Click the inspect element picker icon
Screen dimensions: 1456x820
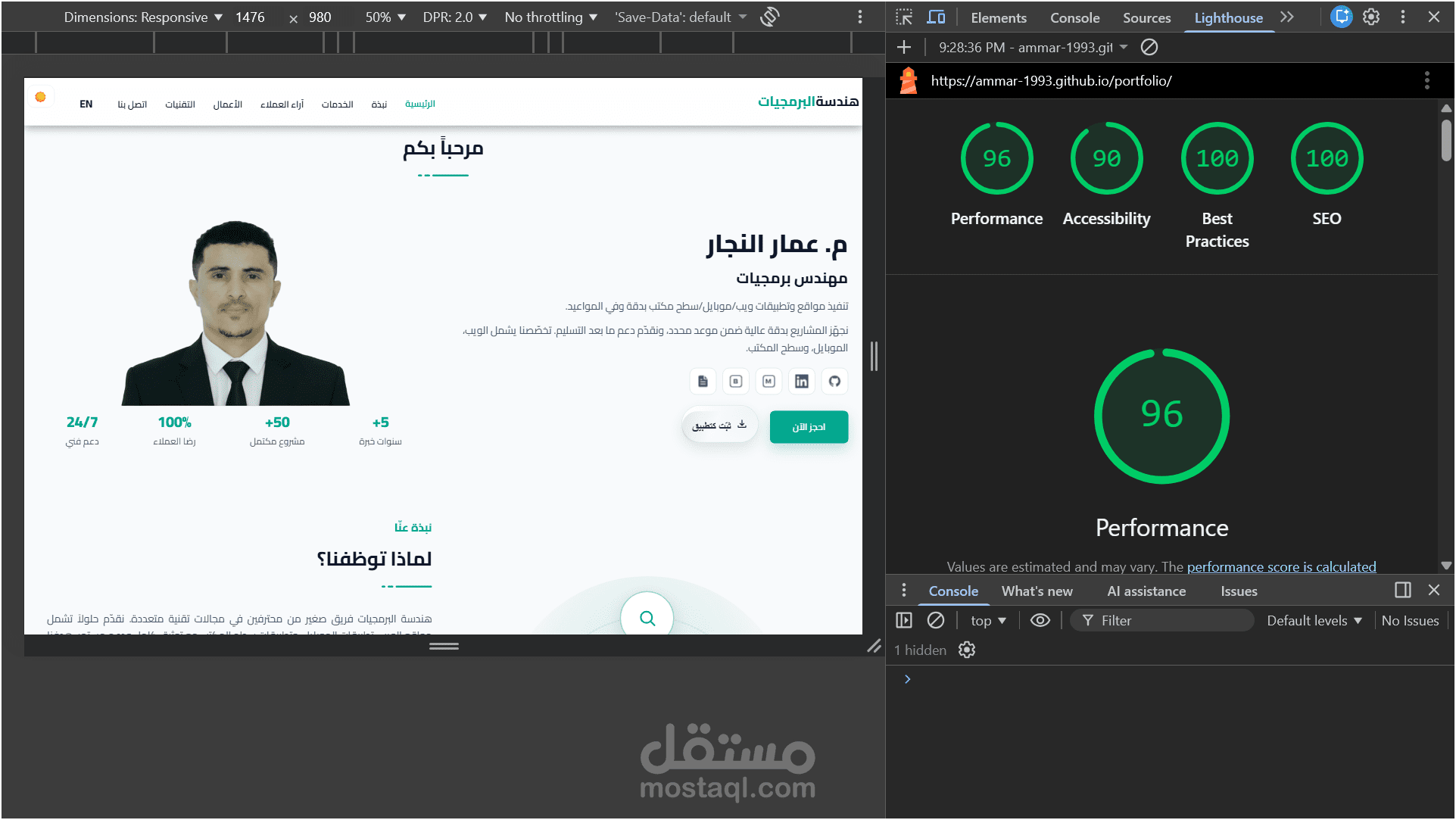click(x=904, y=17)
